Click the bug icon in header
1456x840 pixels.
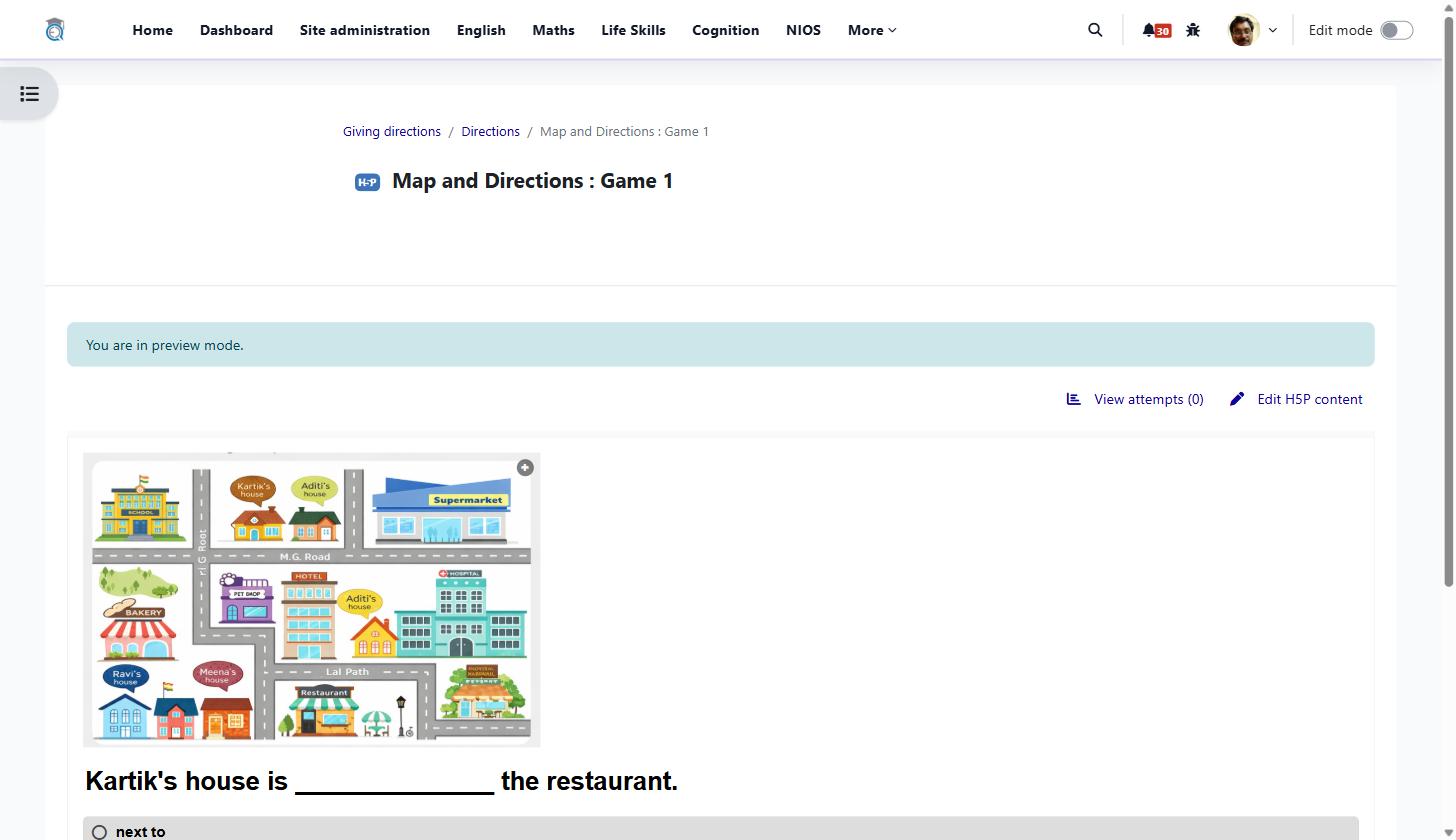[x=1193, y=30]
